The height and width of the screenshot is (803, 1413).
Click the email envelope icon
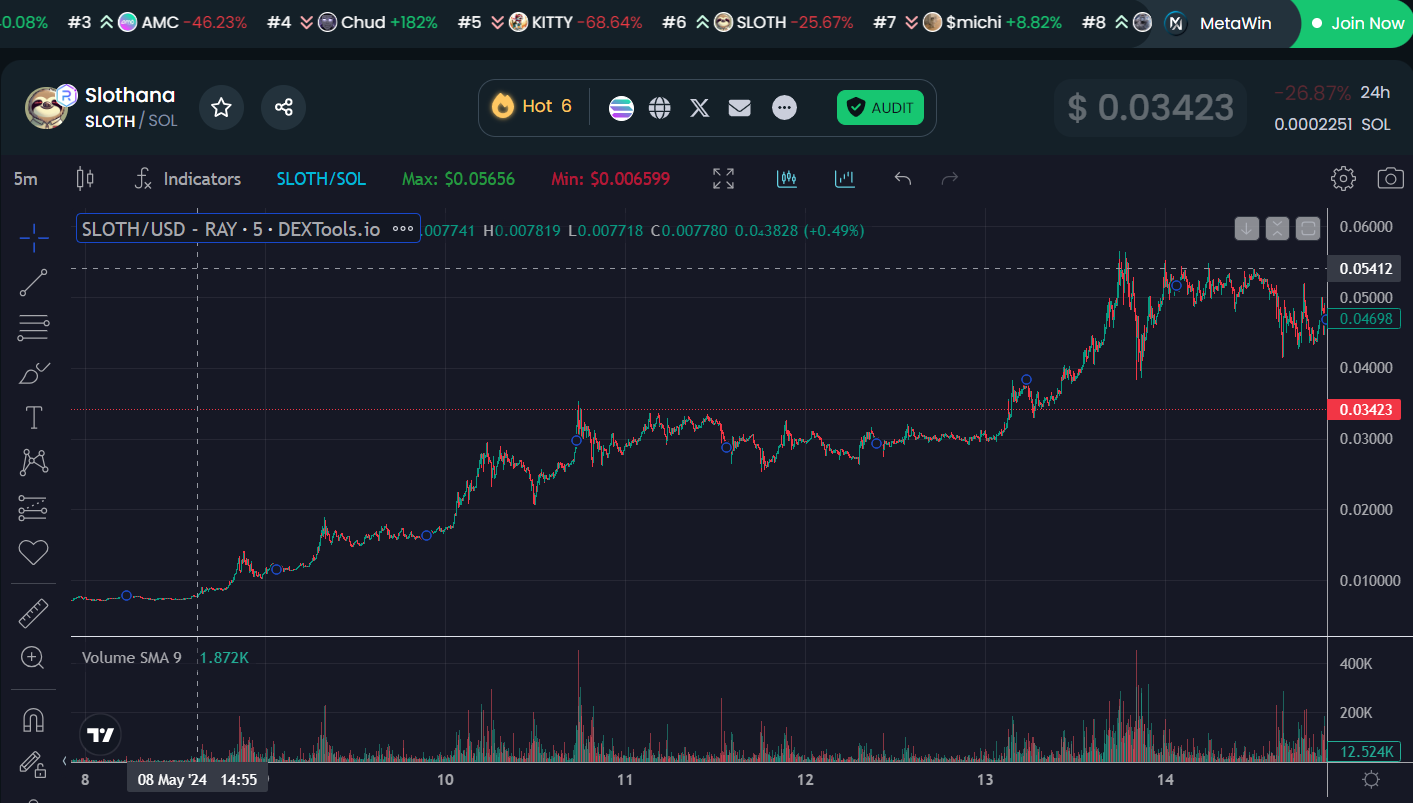tap(740, 108)
